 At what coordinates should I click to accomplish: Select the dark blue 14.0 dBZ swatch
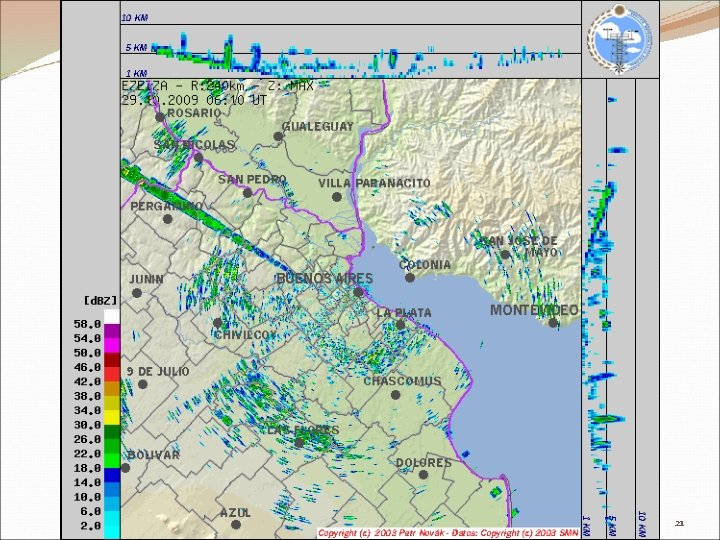pyautogui.click(x=112, y=475)
